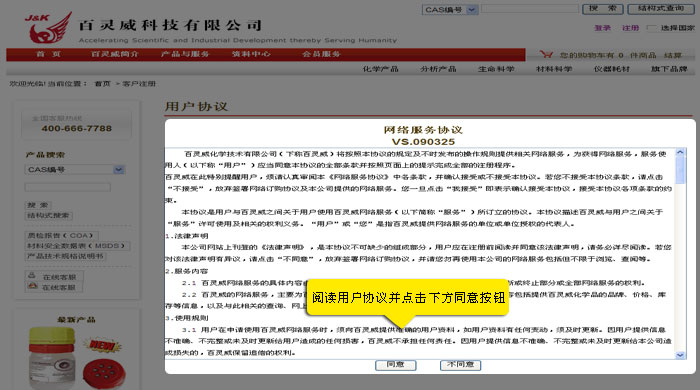Open 资料中心 menu item
This screenshot has width=700, height=390.
pos(251,54)
